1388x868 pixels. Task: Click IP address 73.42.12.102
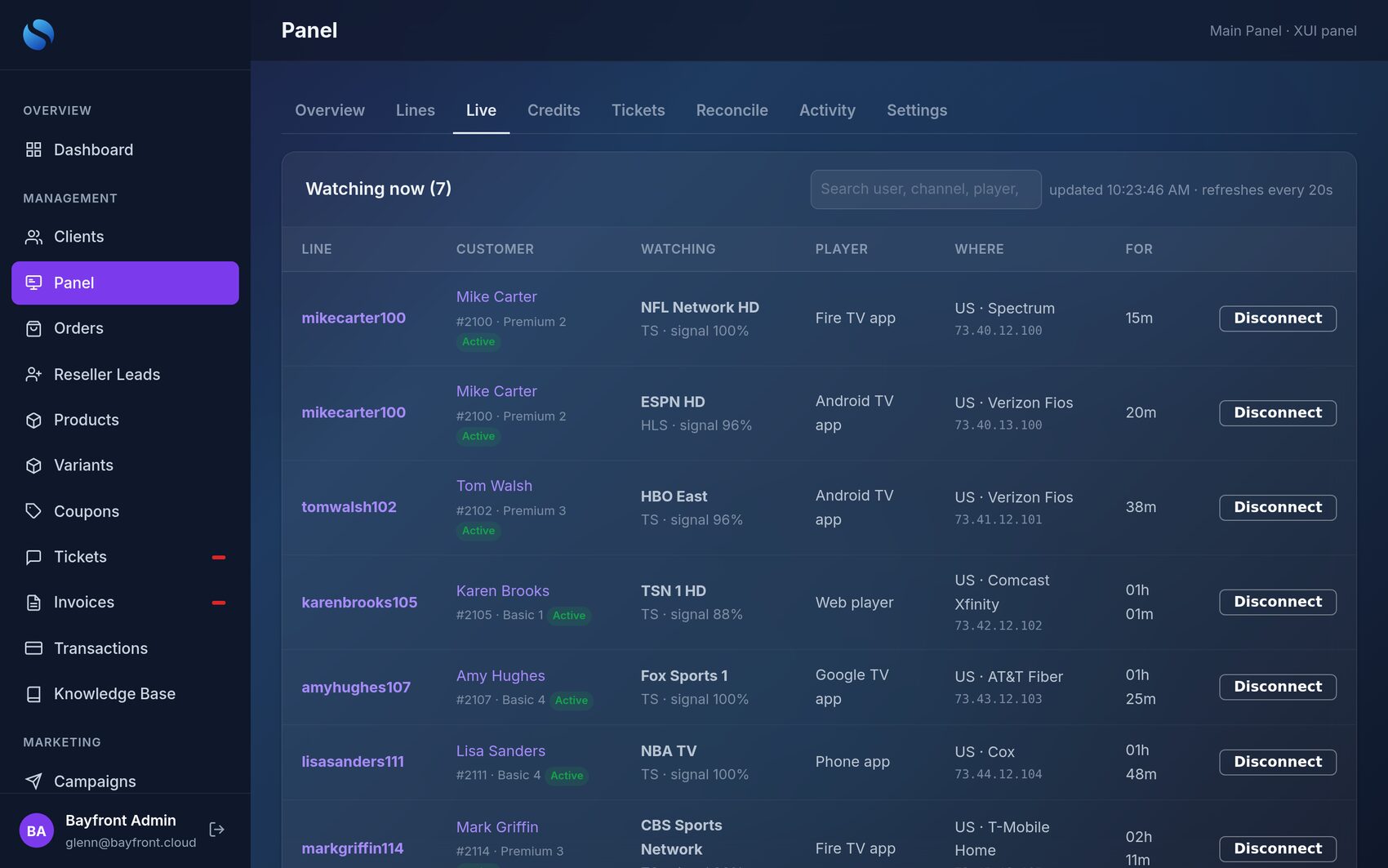pyautogui.click(x=999, y=625)
